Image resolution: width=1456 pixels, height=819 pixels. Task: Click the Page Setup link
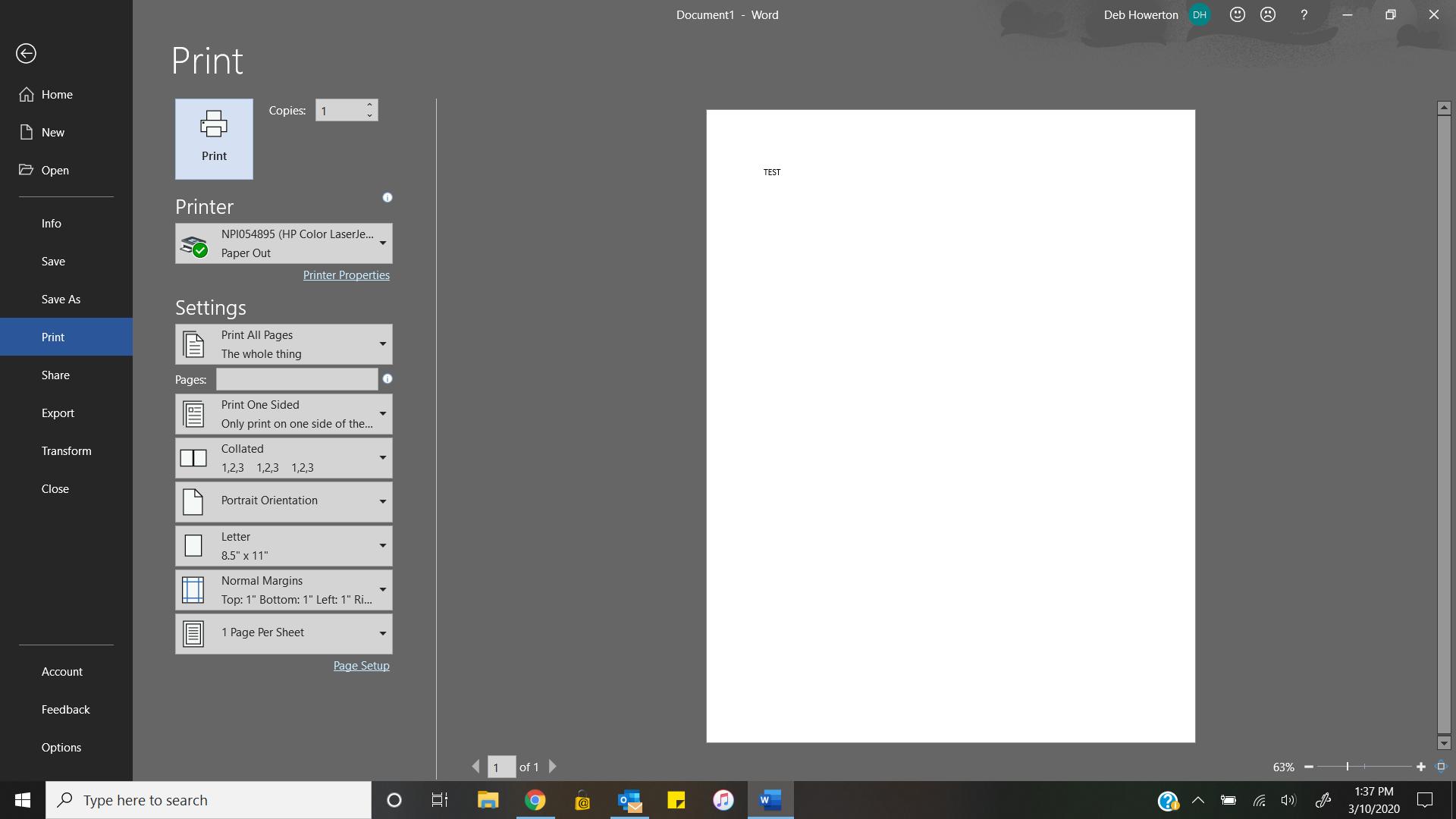pyautogui.click(x=361, y=665)
